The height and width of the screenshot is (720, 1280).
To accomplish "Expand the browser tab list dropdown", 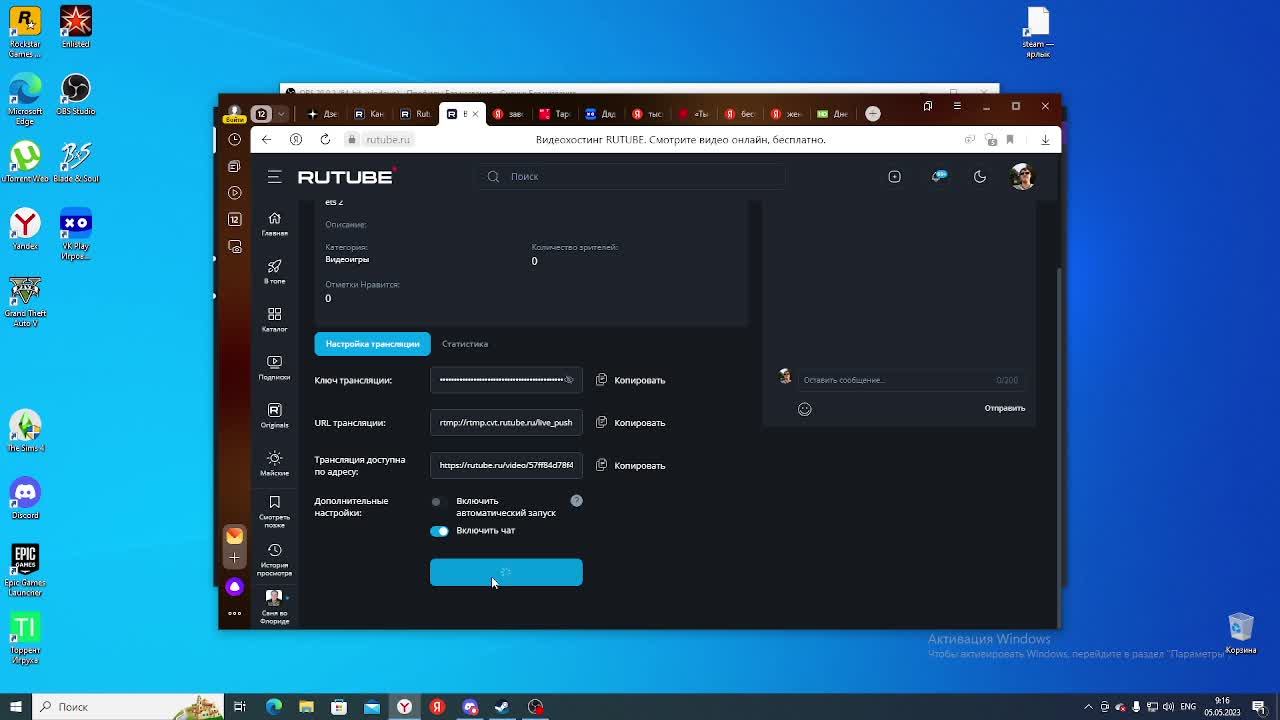I will [282, 114].
